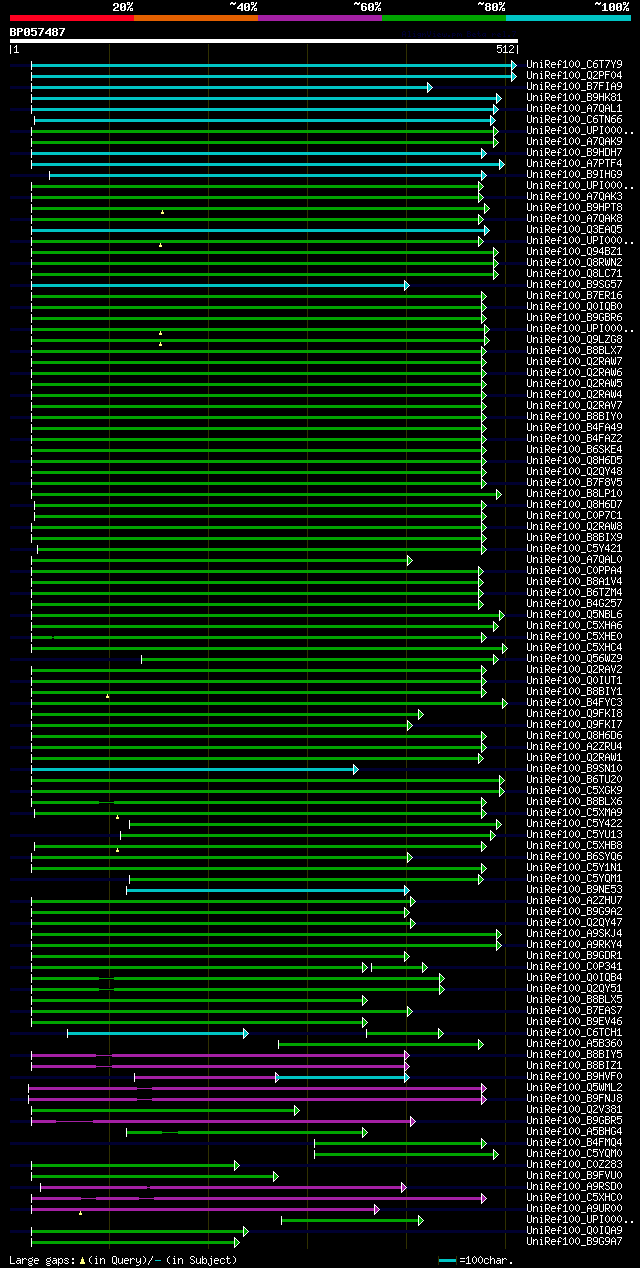
Task: Select the UniRef100_B8LP10 label
Action: [x=576, y=493]
